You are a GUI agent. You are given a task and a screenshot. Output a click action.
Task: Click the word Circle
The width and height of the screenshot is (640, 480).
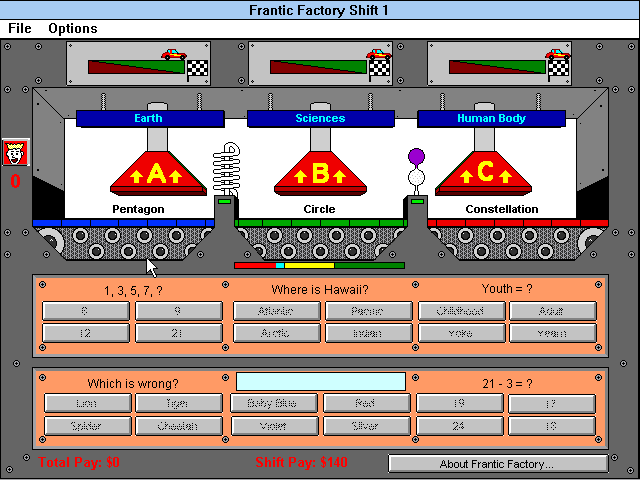click(319, 209)
